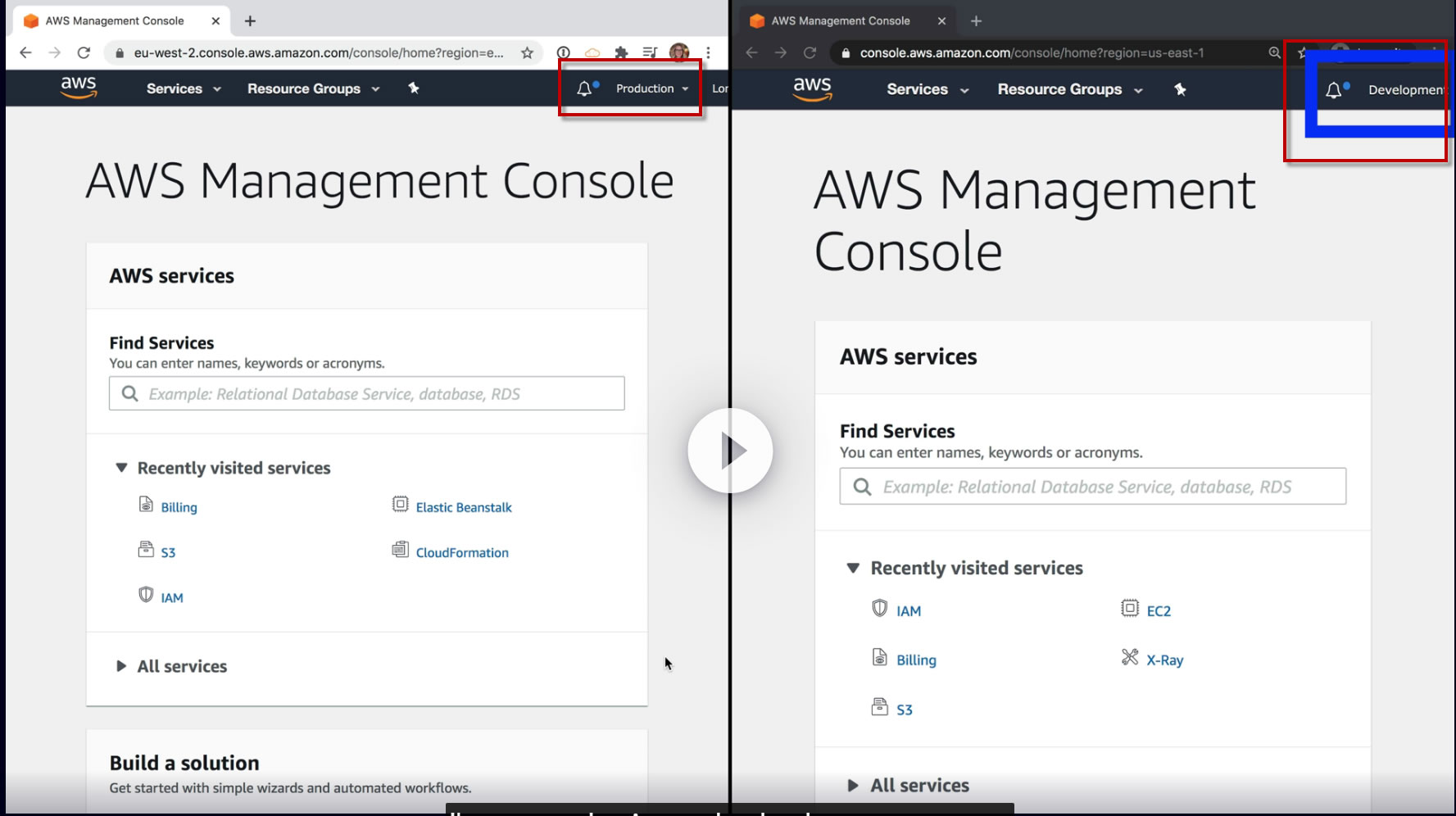Click the circled info extension icon in Production browser

coord(564,52)
